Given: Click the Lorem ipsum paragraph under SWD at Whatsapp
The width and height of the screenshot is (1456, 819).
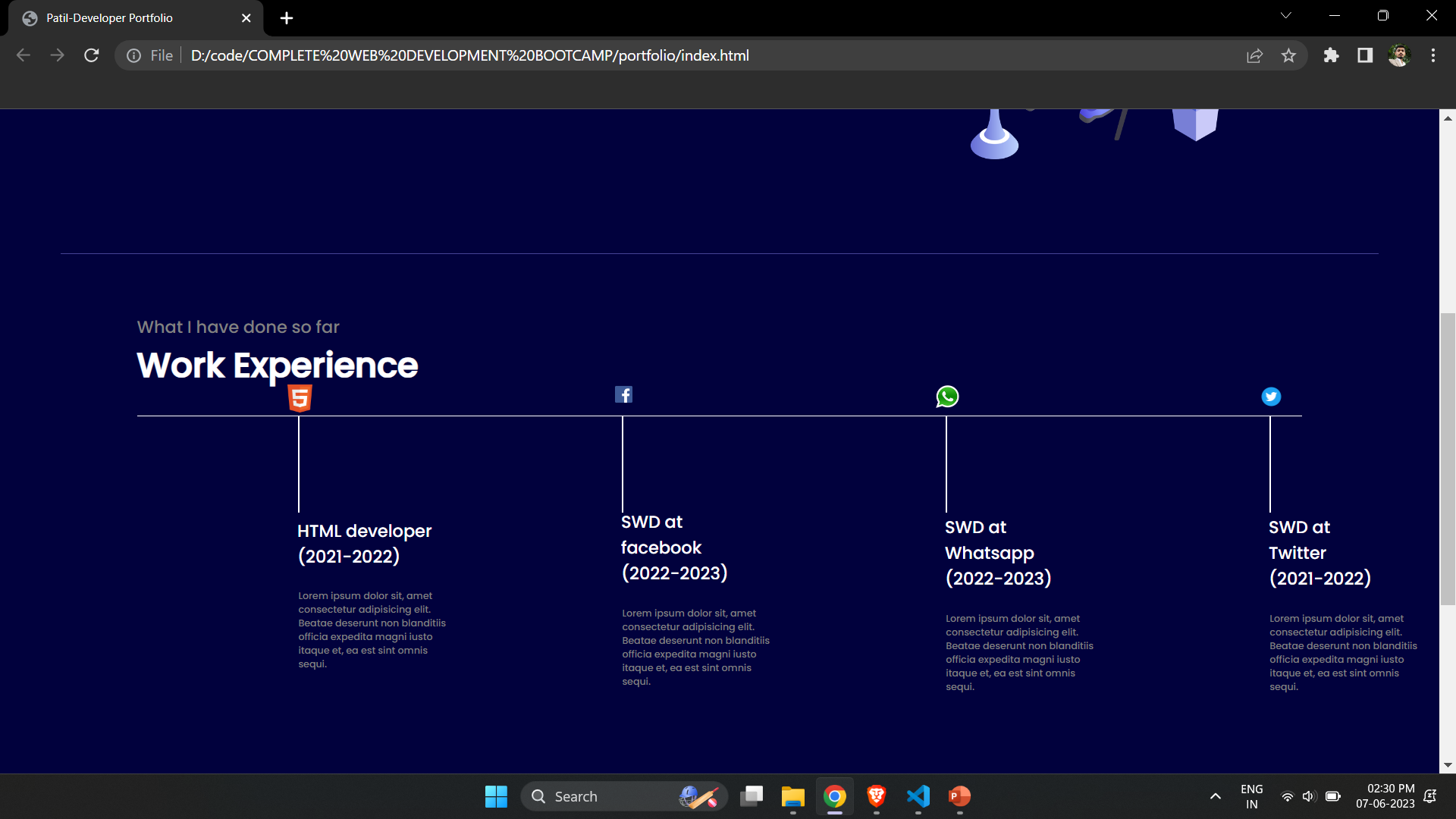Looking at the screenshot, I should (x=1019, y=652).
